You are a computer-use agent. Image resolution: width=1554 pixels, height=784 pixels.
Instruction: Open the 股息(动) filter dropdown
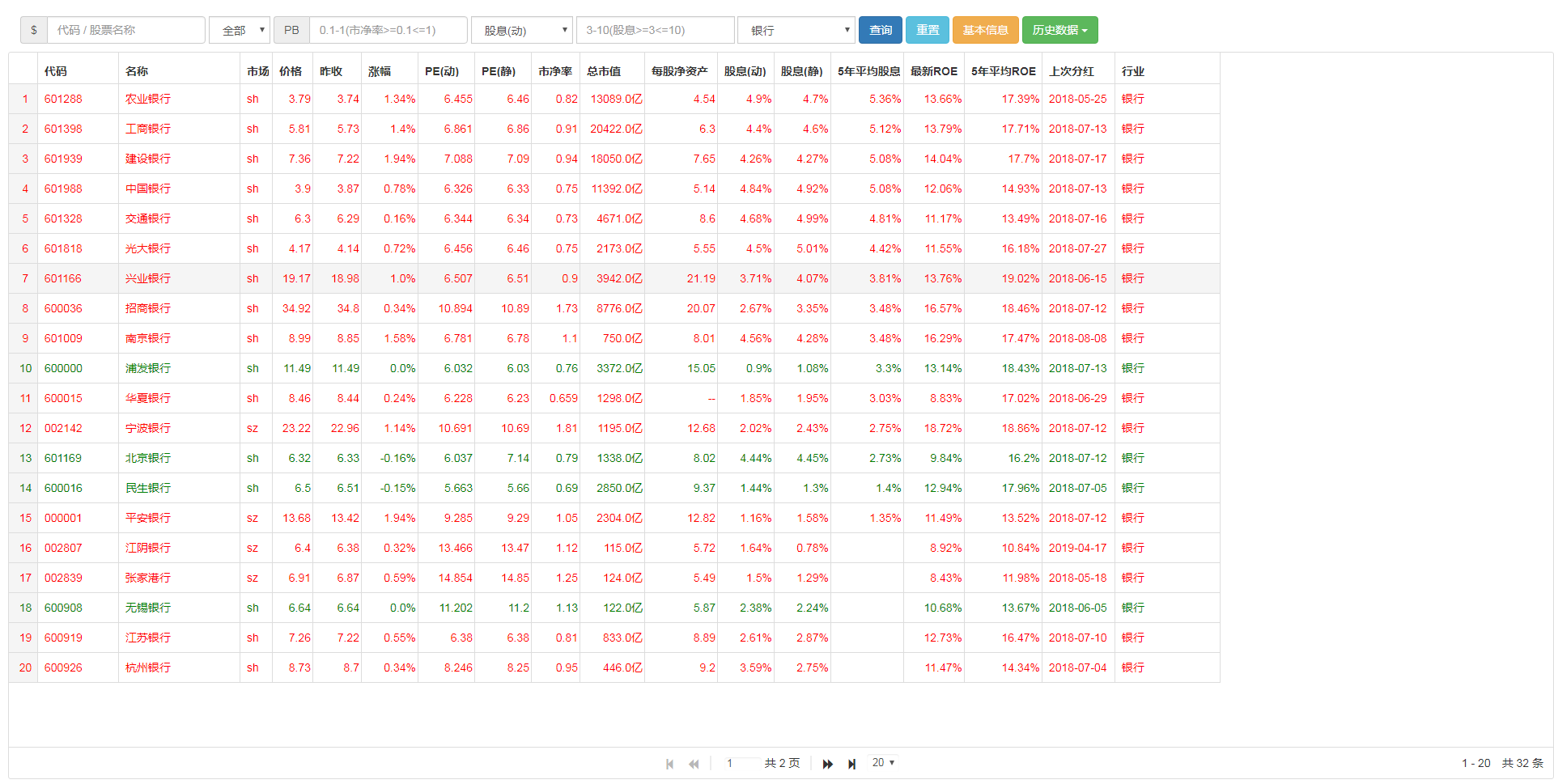[x=522, y=30]
